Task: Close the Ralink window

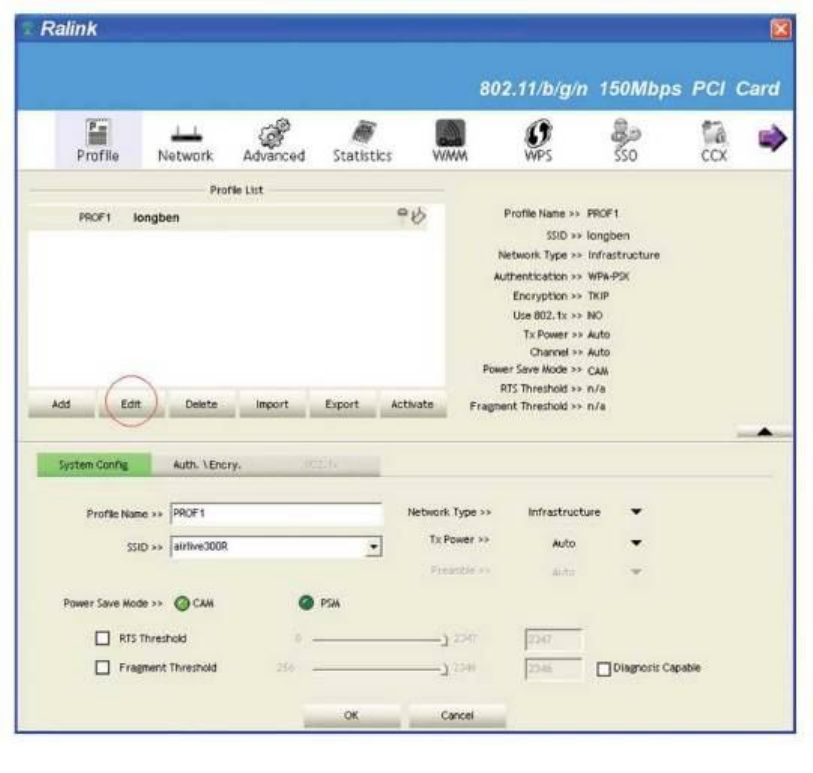Action: click(780, 29)
